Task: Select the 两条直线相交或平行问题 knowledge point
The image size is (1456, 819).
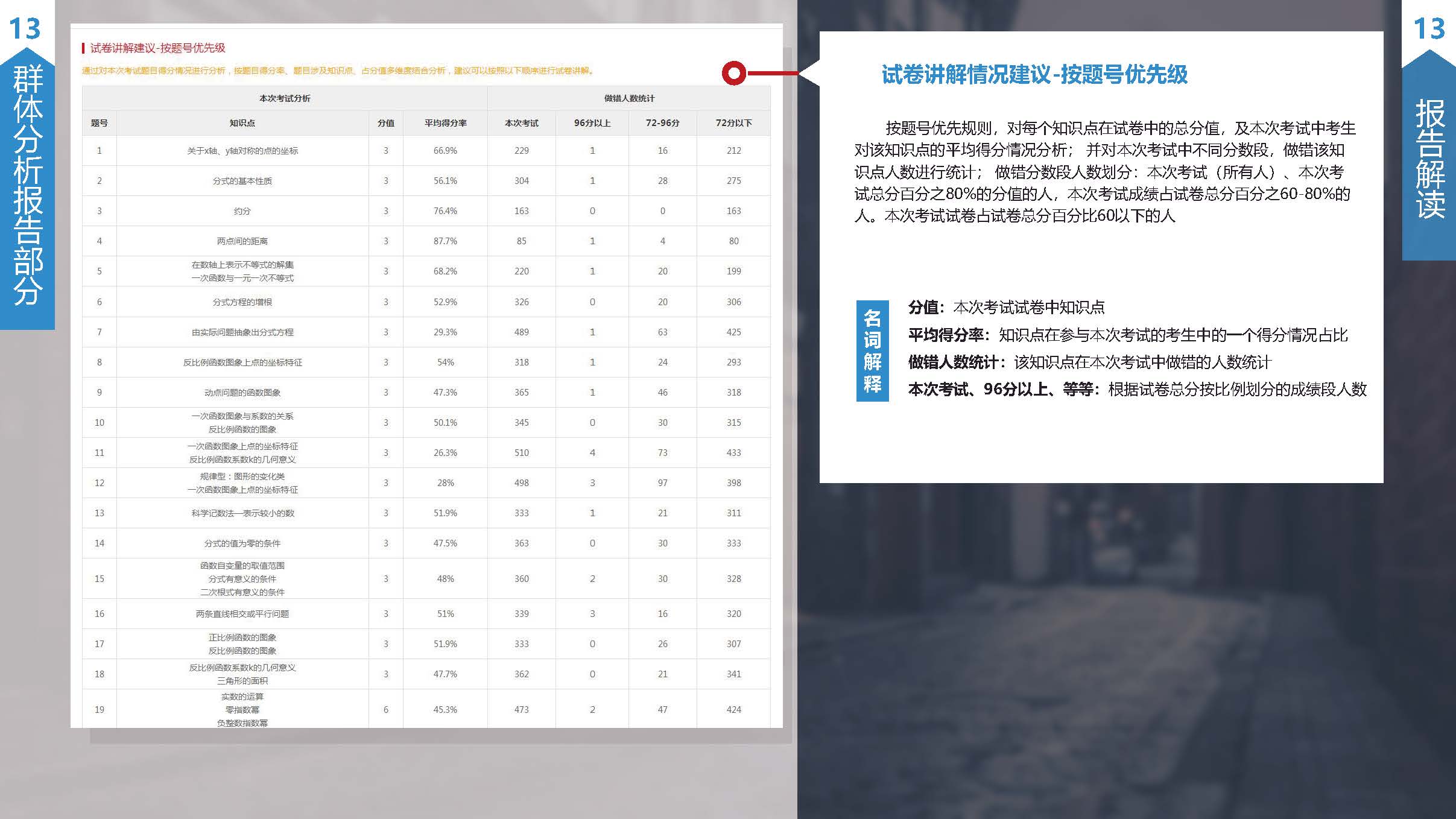Action: pyautogui.click(x=242, y=614)
